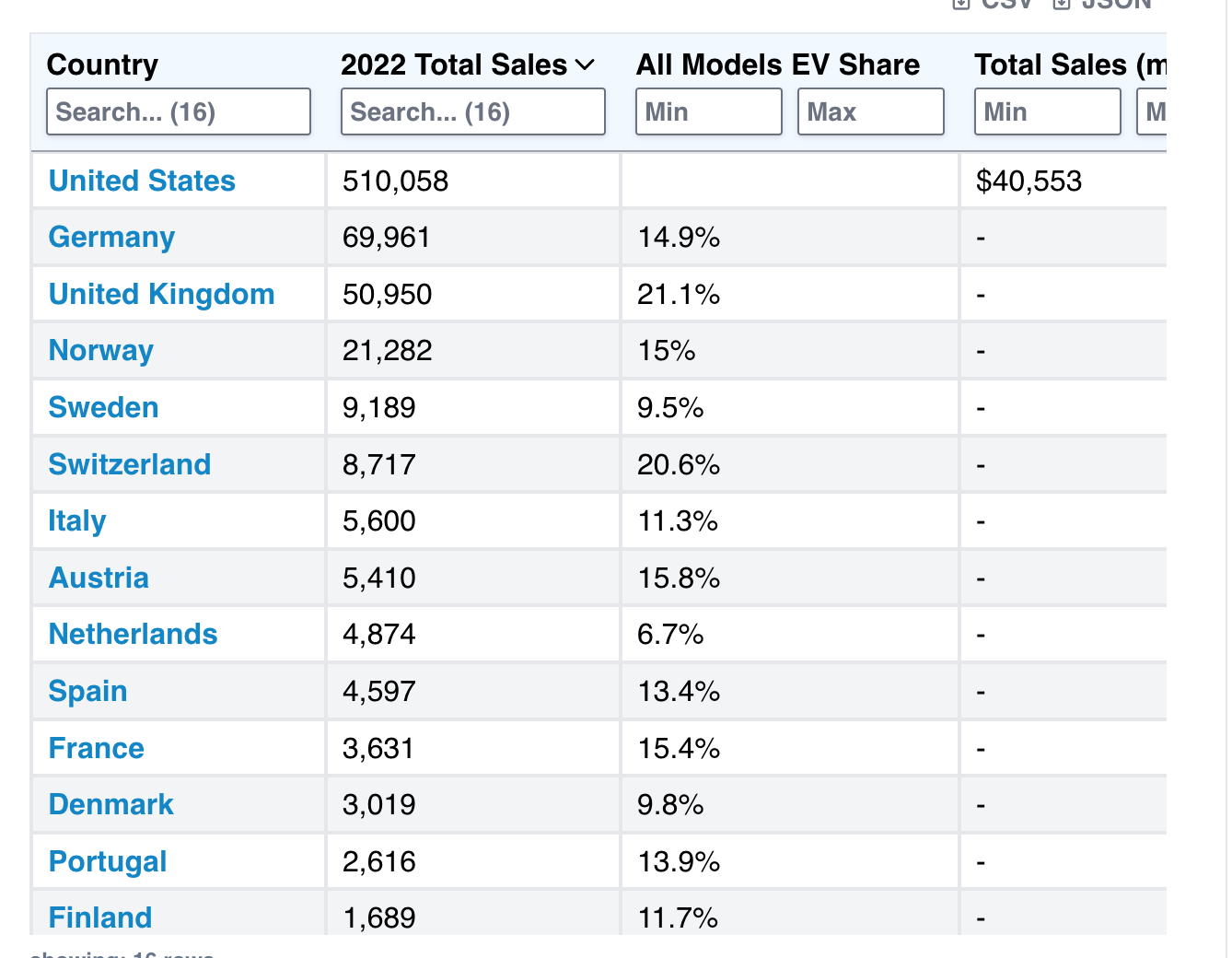Open the Germany country link

point(111,238)
